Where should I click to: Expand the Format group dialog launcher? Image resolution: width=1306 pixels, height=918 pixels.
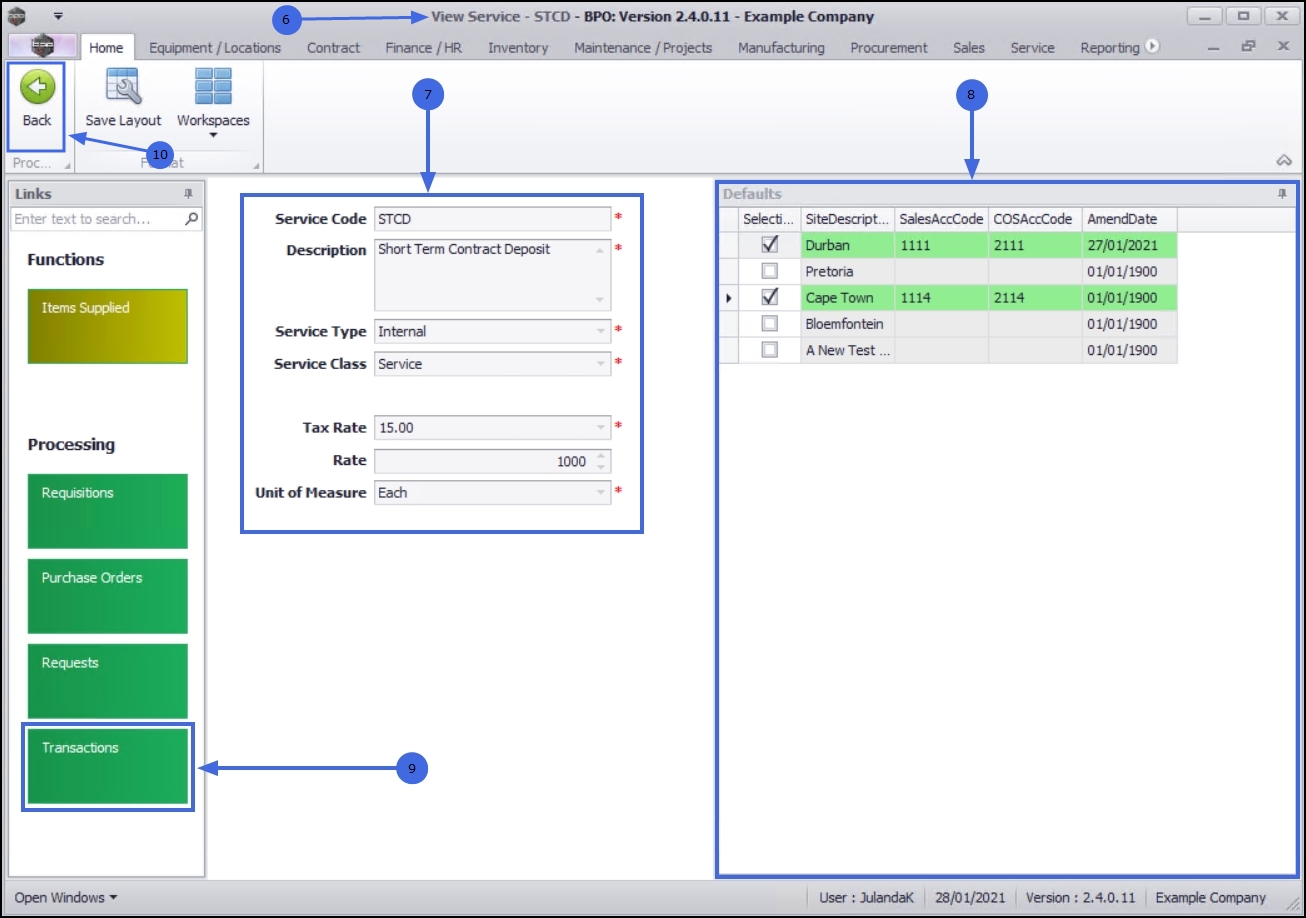pyautogui.click(x=256, y=165)
